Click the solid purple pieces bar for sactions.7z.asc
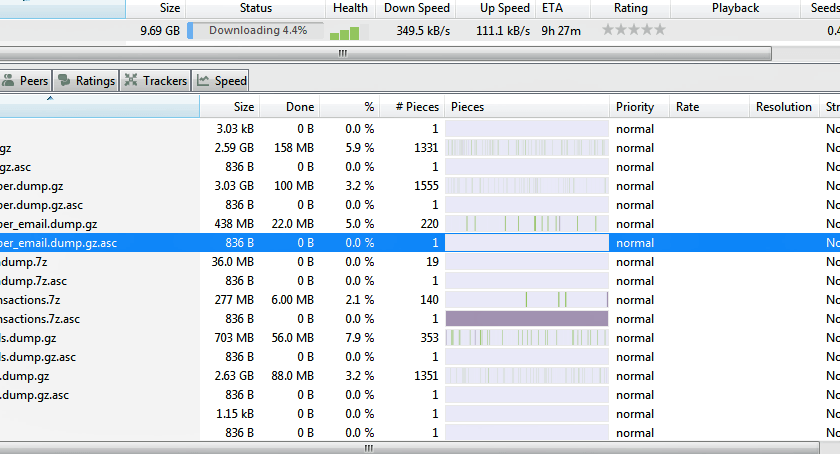 [526, 319]
